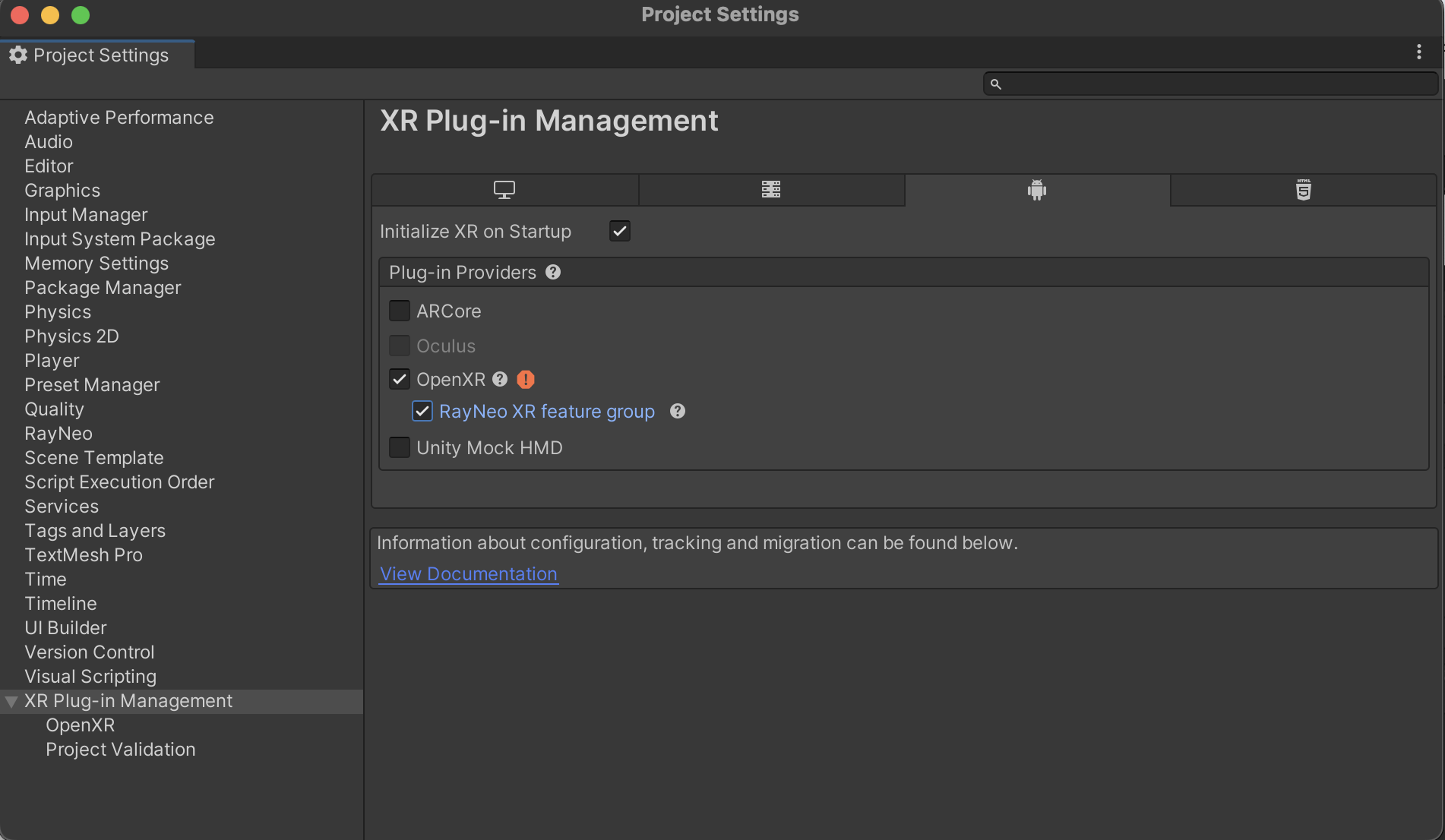1445x840 pixels.
Task: Click the disabled Oculus checkbox
Action: (400, 346)
